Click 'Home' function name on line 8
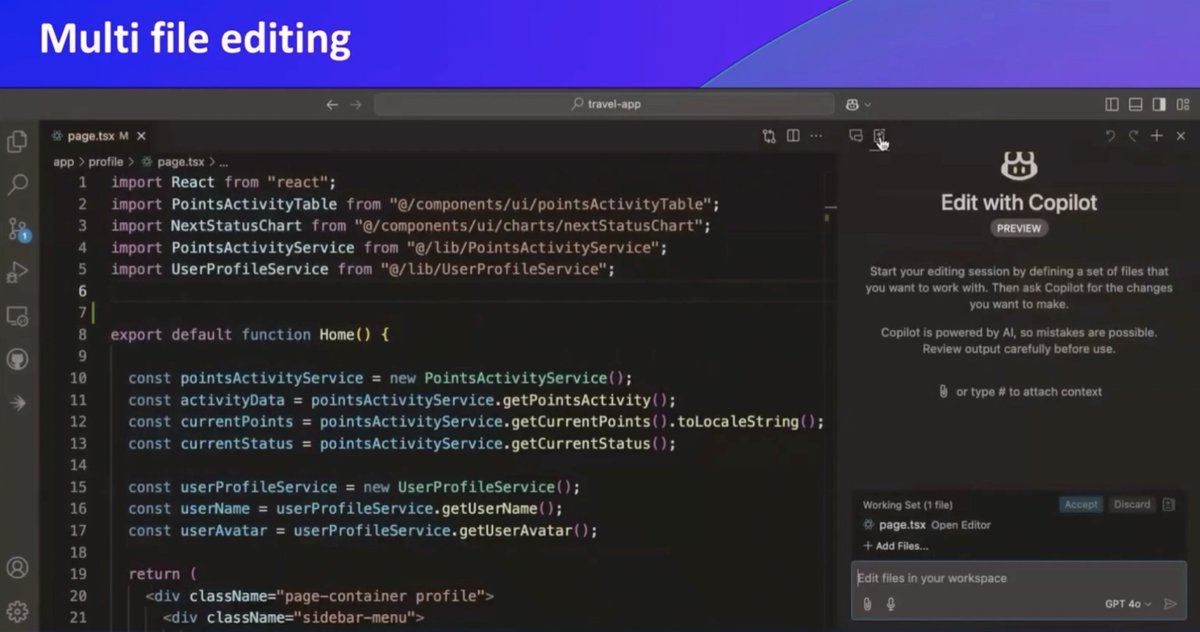This screenshot has height=632, width=1200. 336,335
